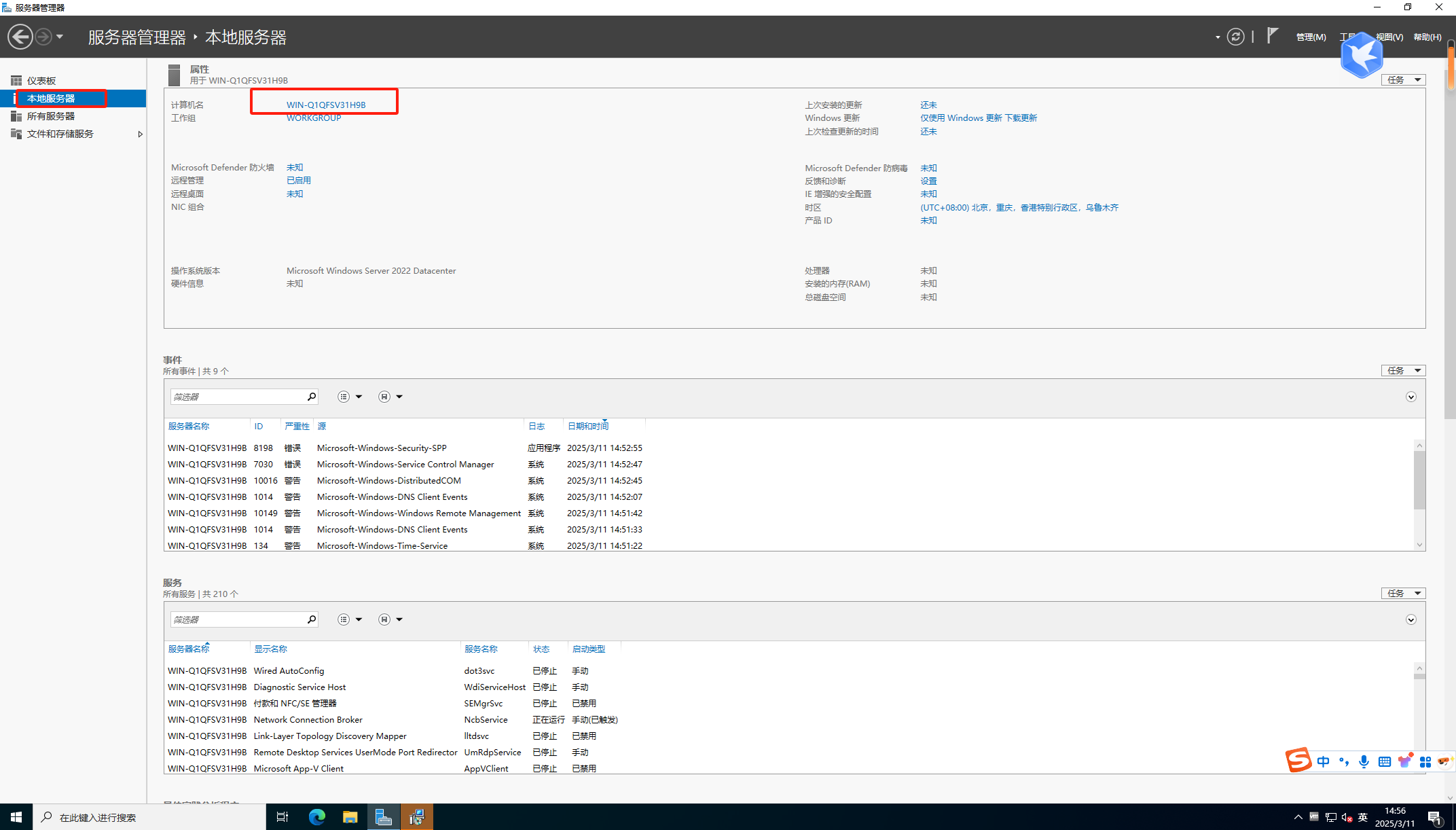This screenshot has width=1456, height=830.
Task: Open Events list criteria icon
Action: (x=344, y=397)
